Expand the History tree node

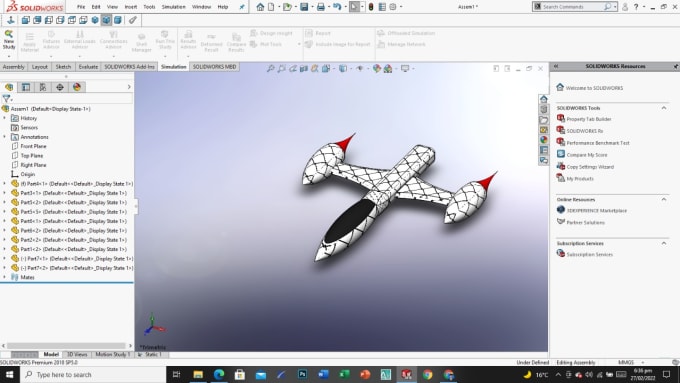point(4,118)
